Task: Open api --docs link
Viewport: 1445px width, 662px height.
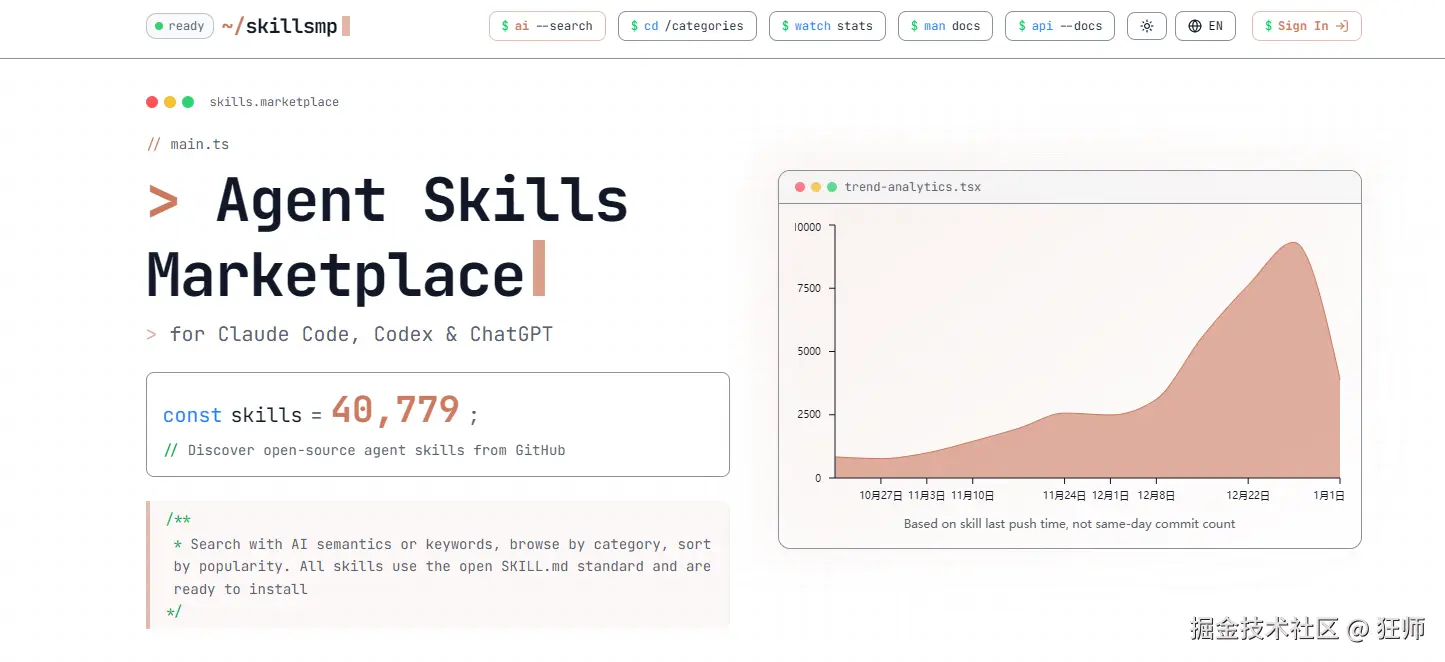Action: pyautogui.click(x=1060, y=26)
